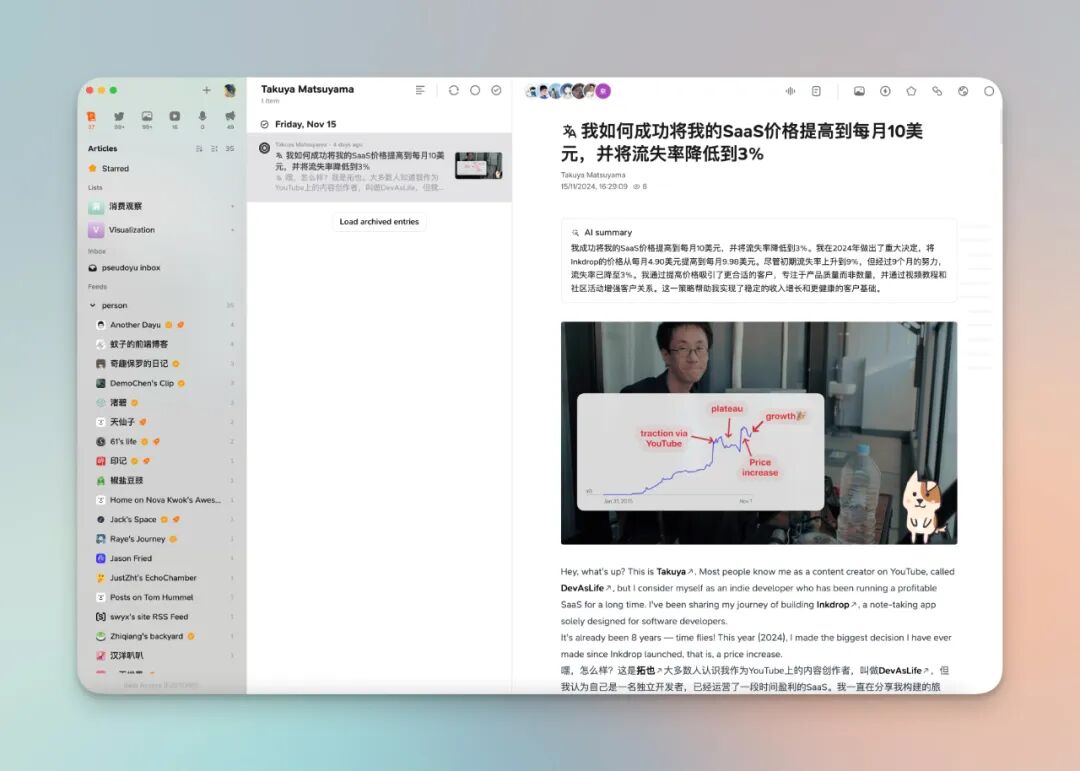This screenshot has width=1080, height=771.
Task: Toggle the read status circle in the article toolbar
Action: (x=989, y=91)
